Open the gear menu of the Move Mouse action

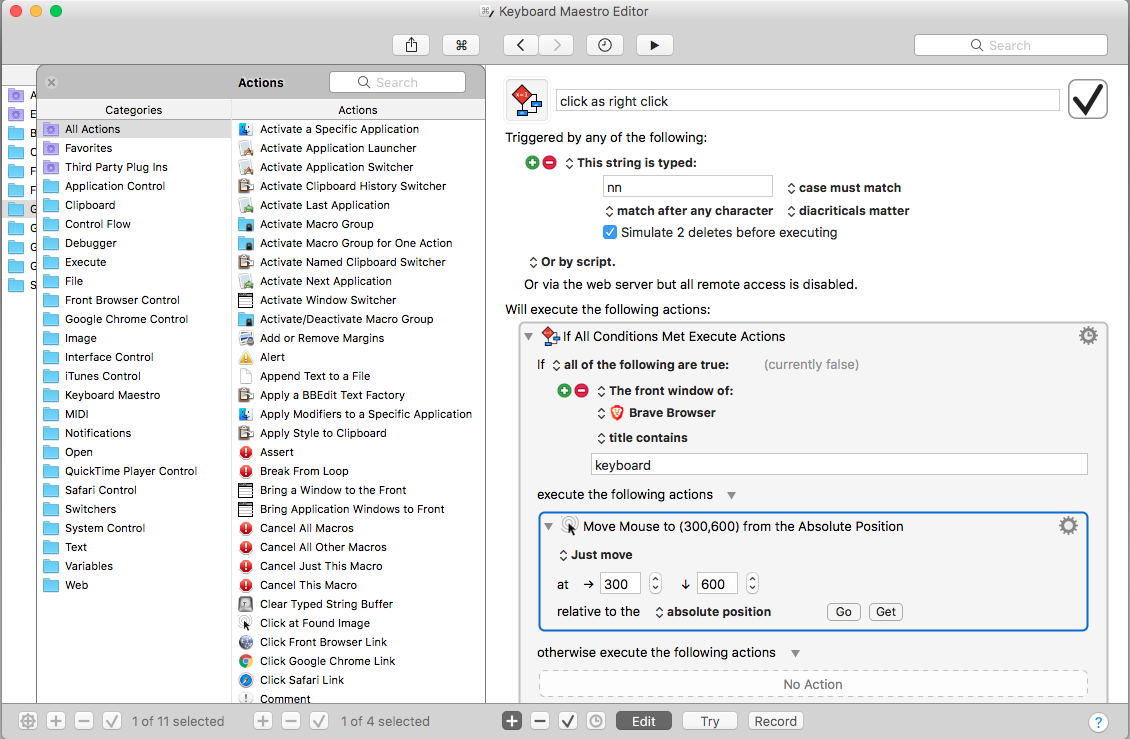1068,526
